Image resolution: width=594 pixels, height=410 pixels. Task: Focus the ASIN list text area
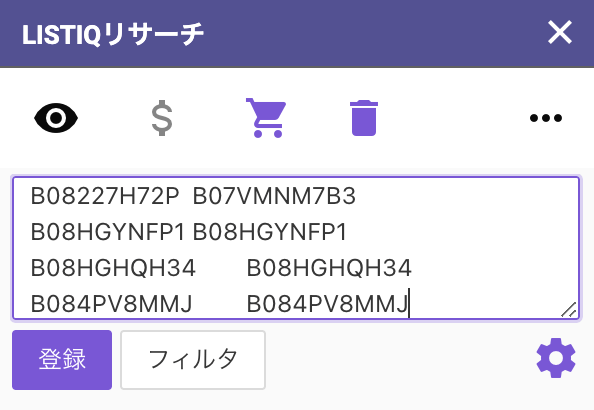tap(296, 248)
